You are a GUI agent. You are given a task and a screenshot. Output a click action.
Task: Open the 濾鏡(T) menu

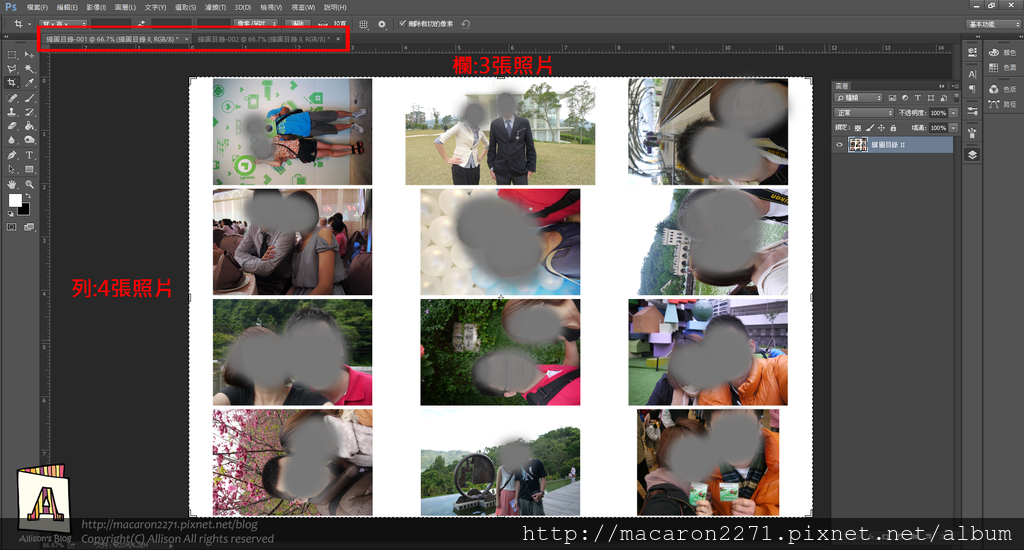pyautogui.click(x=216, y=7)
